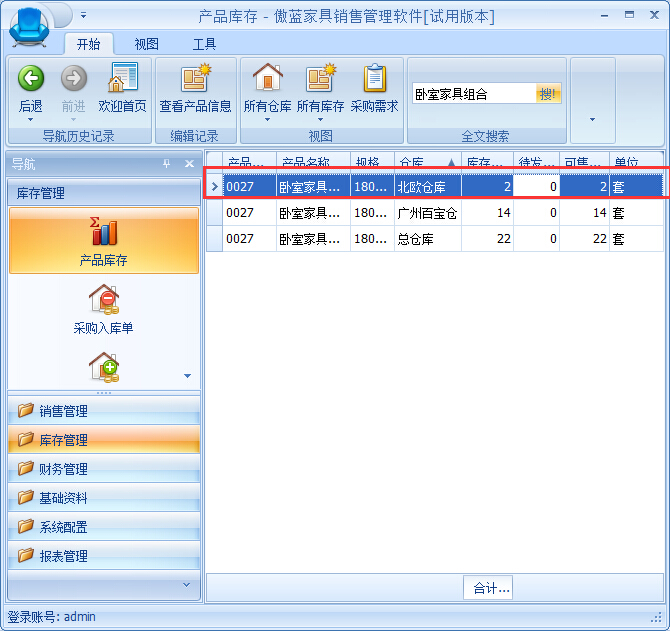Image resolution: width=670 pixels, height=631 pixels.
Task: Switch to the View (视图) ribbon tab
Action: 147,44
